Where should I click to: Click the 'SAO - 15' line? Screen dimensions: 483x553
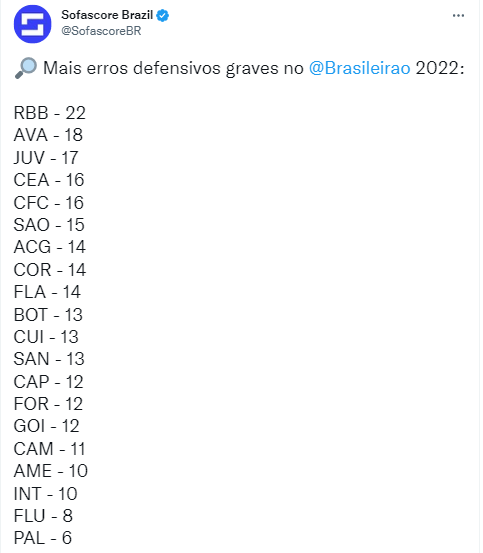pos(49,225)
